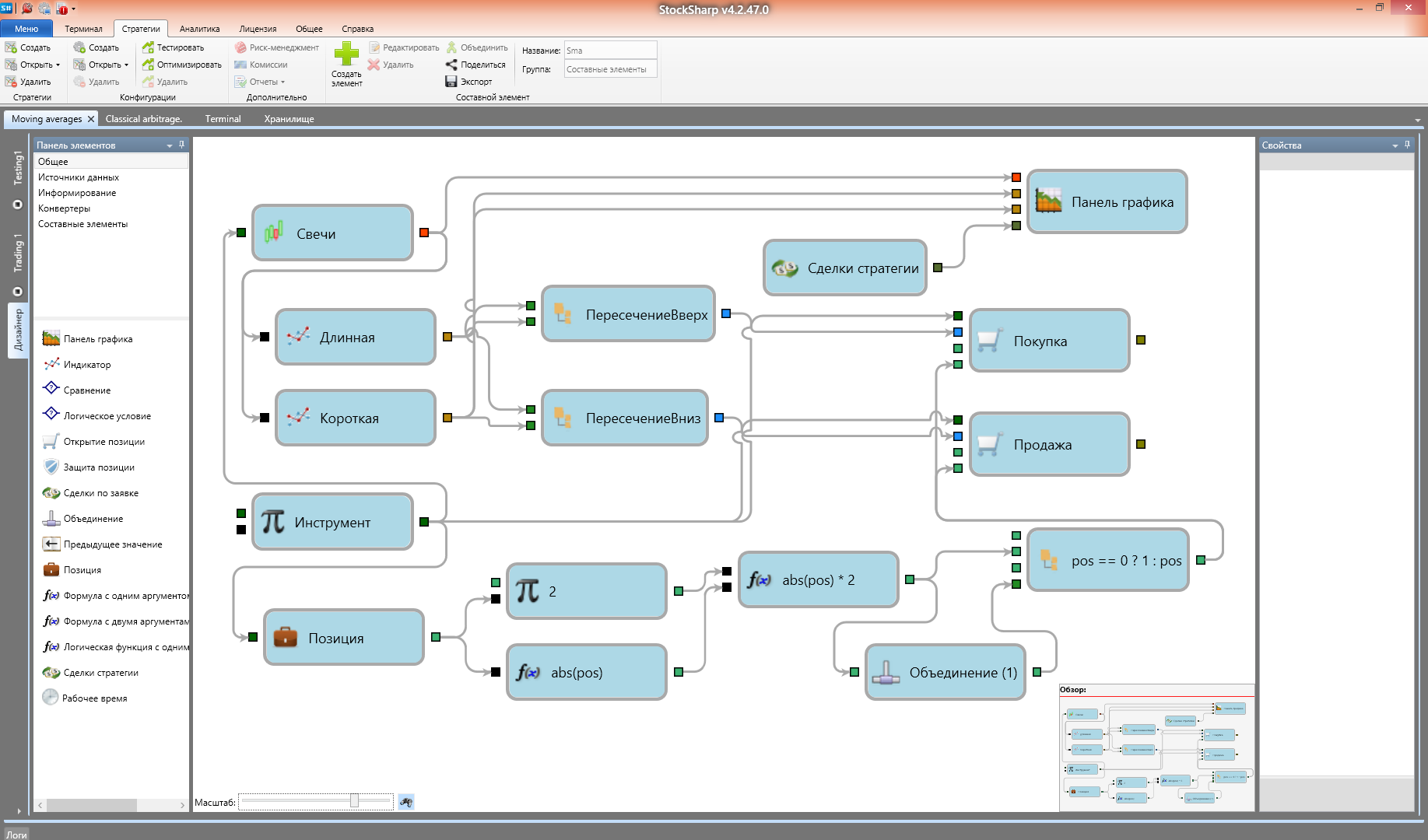Select the Previous value element icon
The height and width of the screenshot is (840, 1428).
[51, 544]
